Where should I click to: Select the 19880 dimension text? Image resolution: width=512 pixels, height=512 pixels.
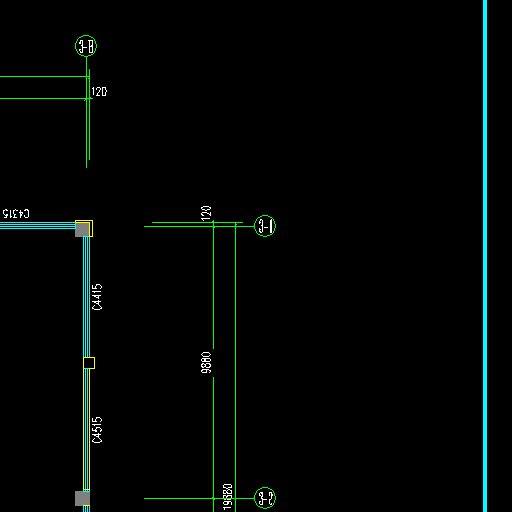228,497
